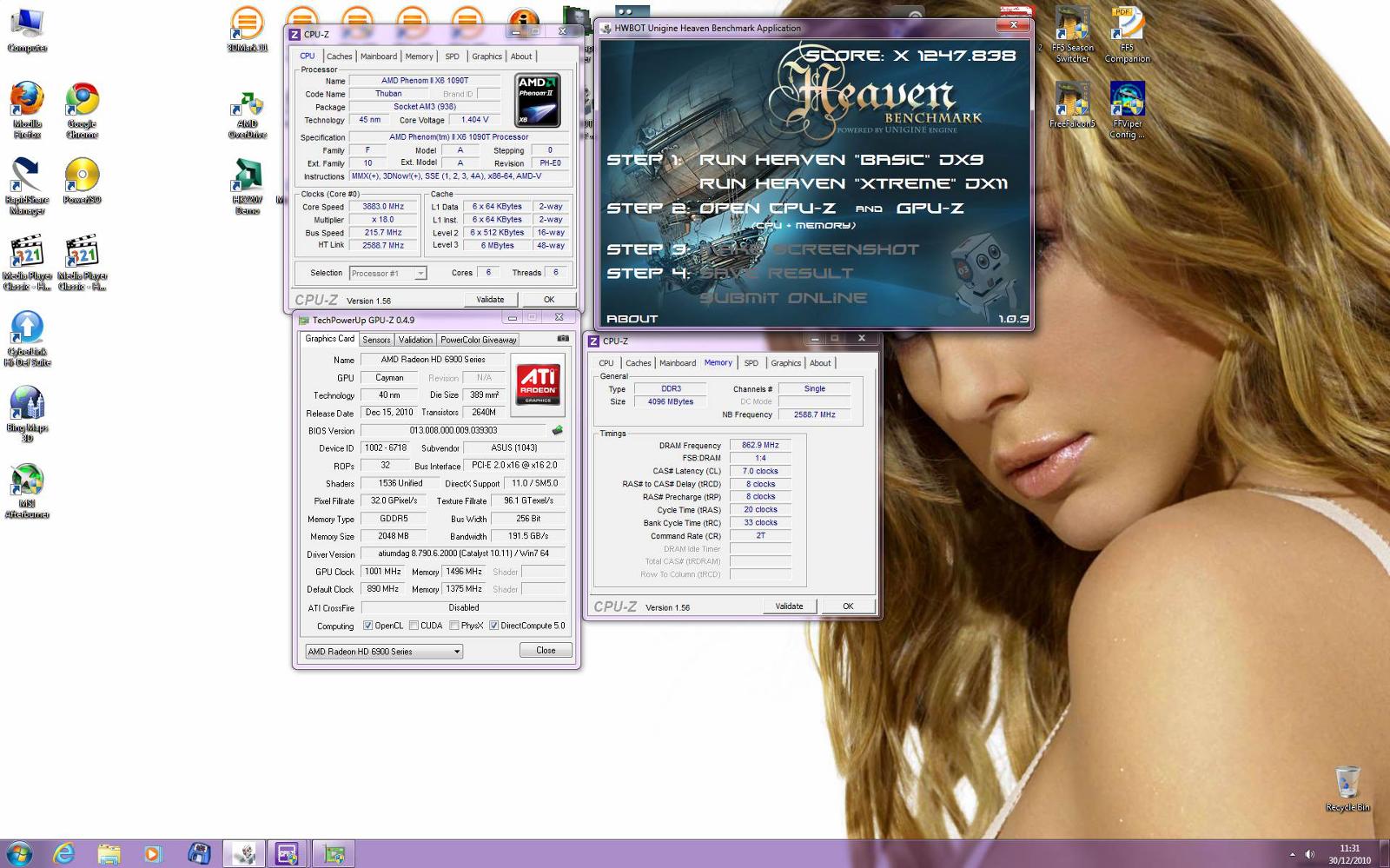
Task: Toggle the DirectCompute 5.0 checkbox
Action: (x=494, y=626)
